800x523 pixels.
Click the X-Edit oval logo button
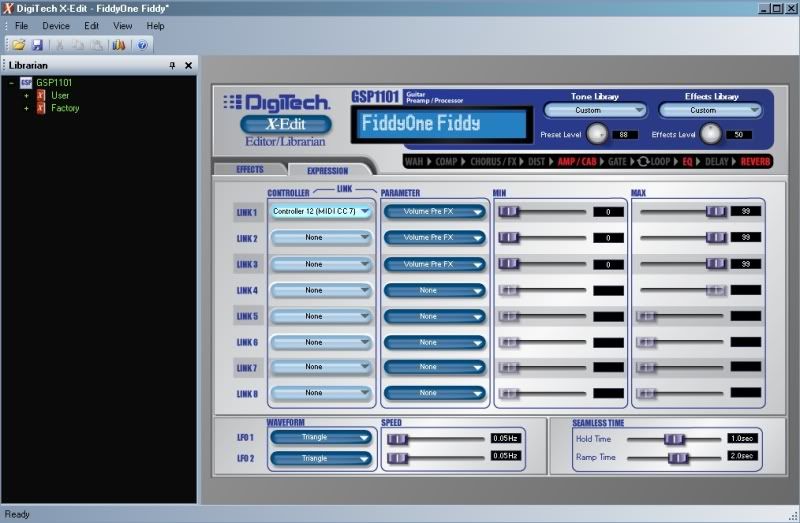click(286, 124)
